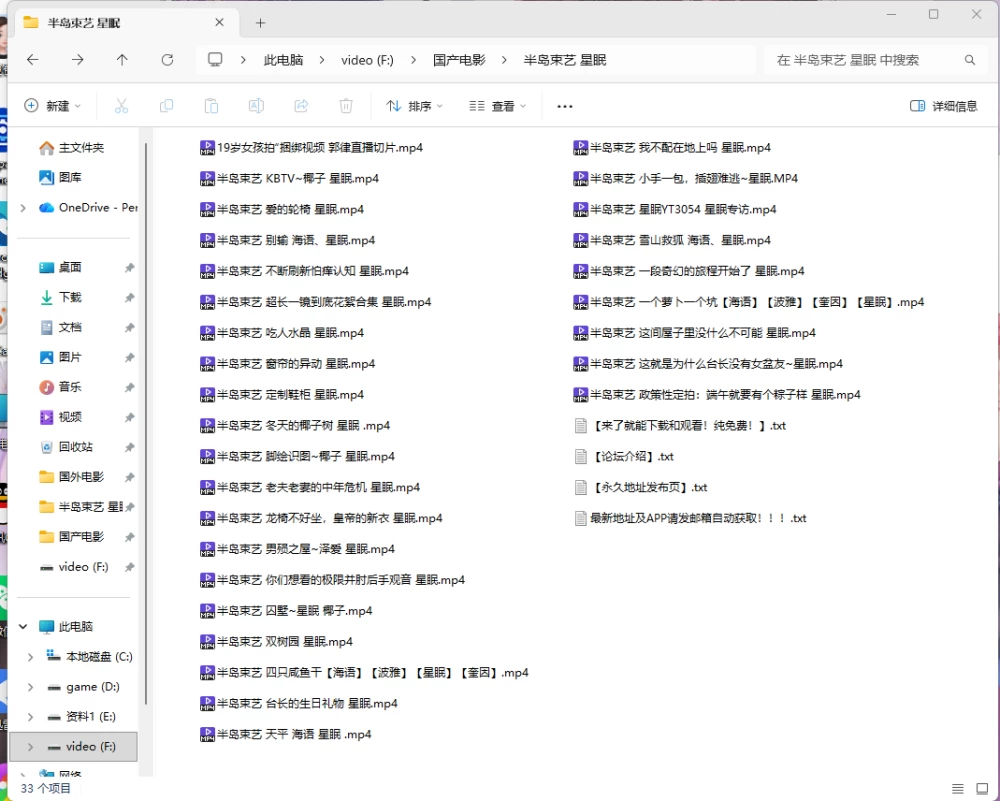Select file 半岛束艺 爱的轮椅 星眠.mp4
This screenshot has height=801, width=1000.
tap(281, 209)
